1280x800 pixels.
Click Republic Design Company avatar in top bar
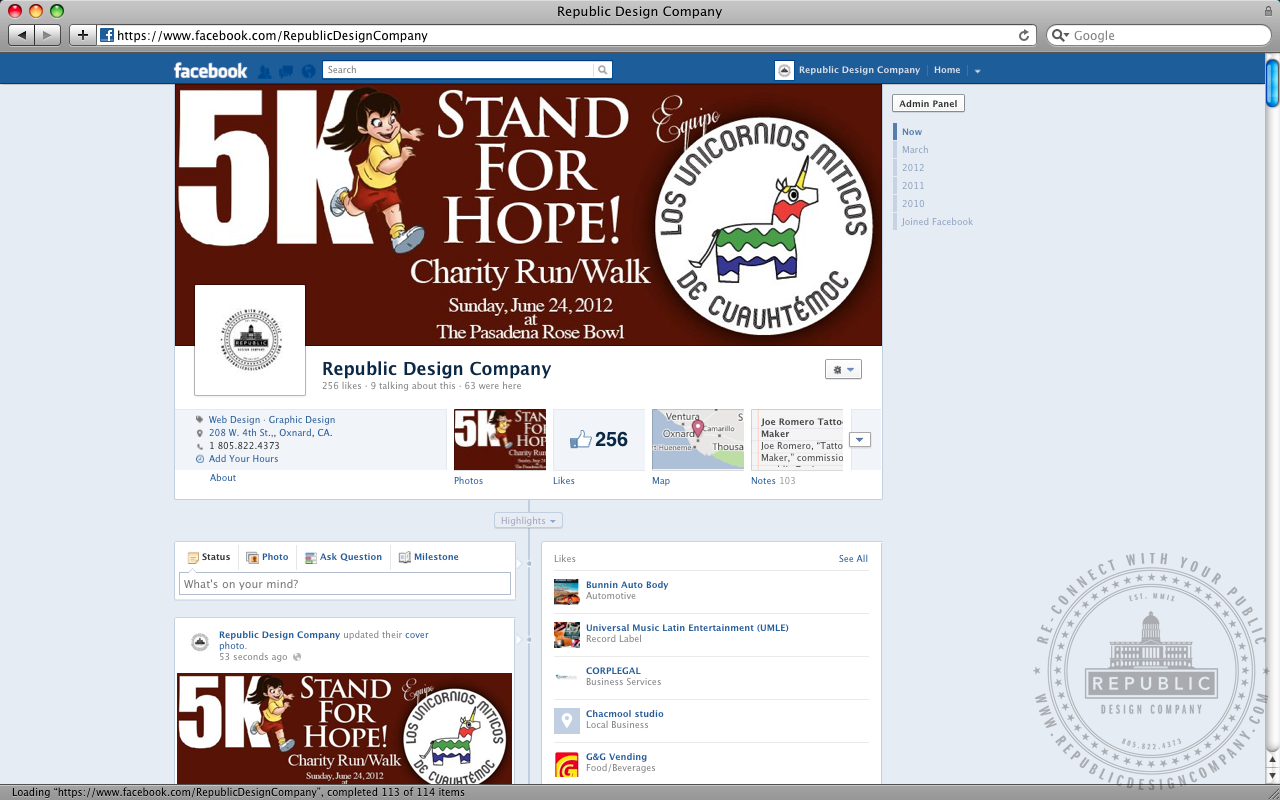(x=784, y=70)
